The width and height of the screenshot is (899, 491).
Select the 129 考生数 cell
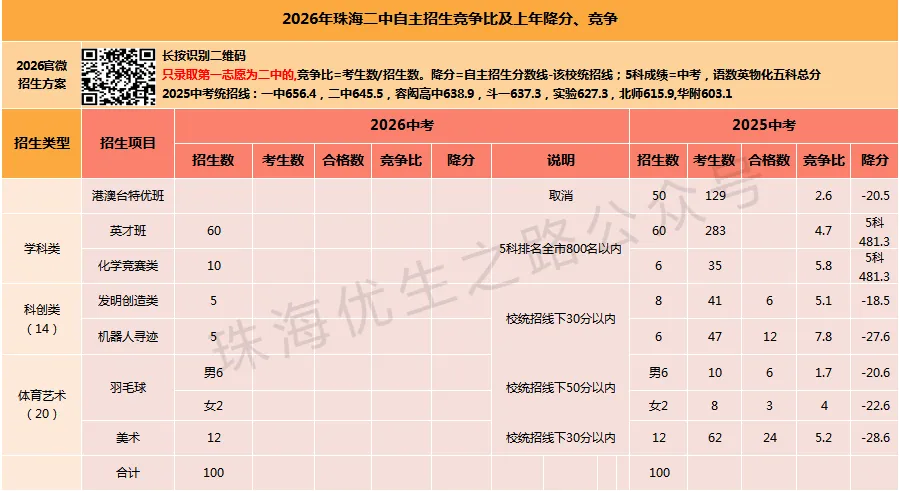pyautogui.click(x=715, y=196)
